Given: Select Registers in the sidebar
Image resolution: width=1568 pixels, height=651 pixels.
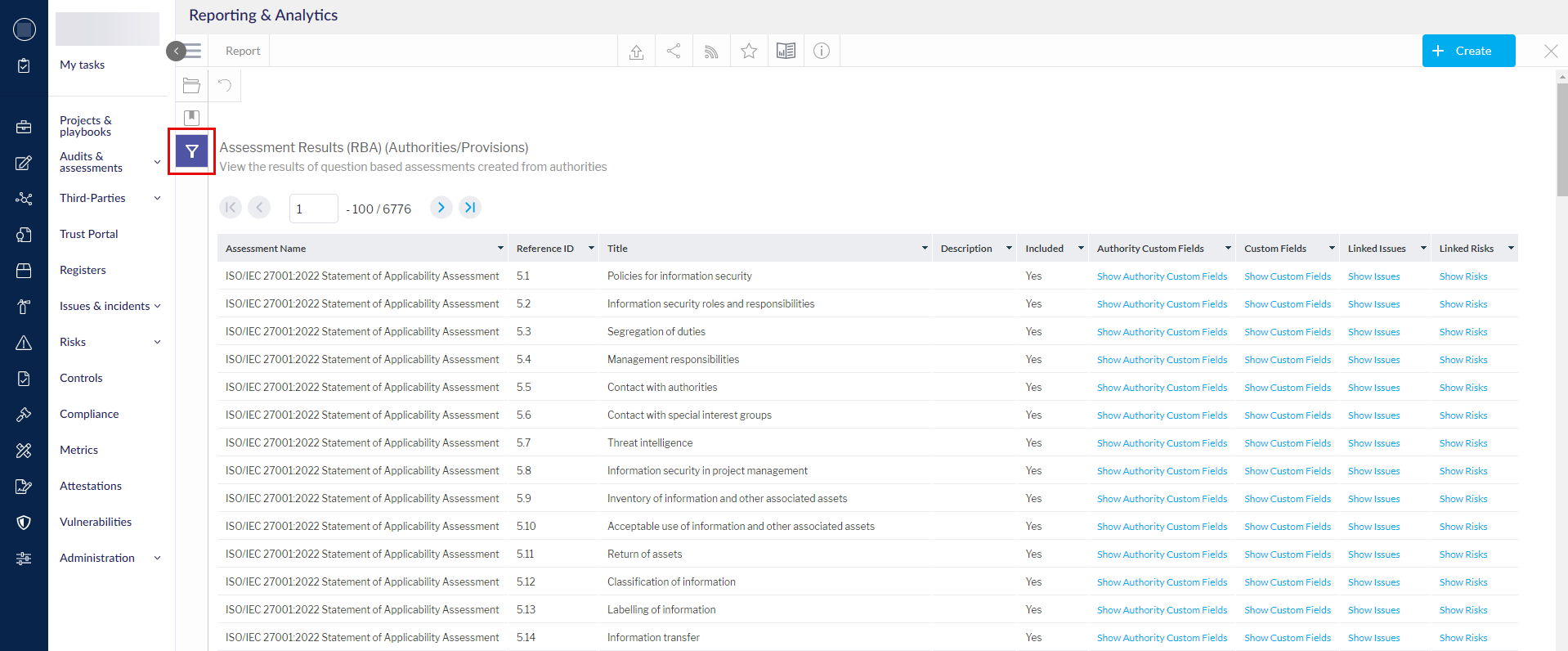Looking at the screenshot, I should (83, 270).
